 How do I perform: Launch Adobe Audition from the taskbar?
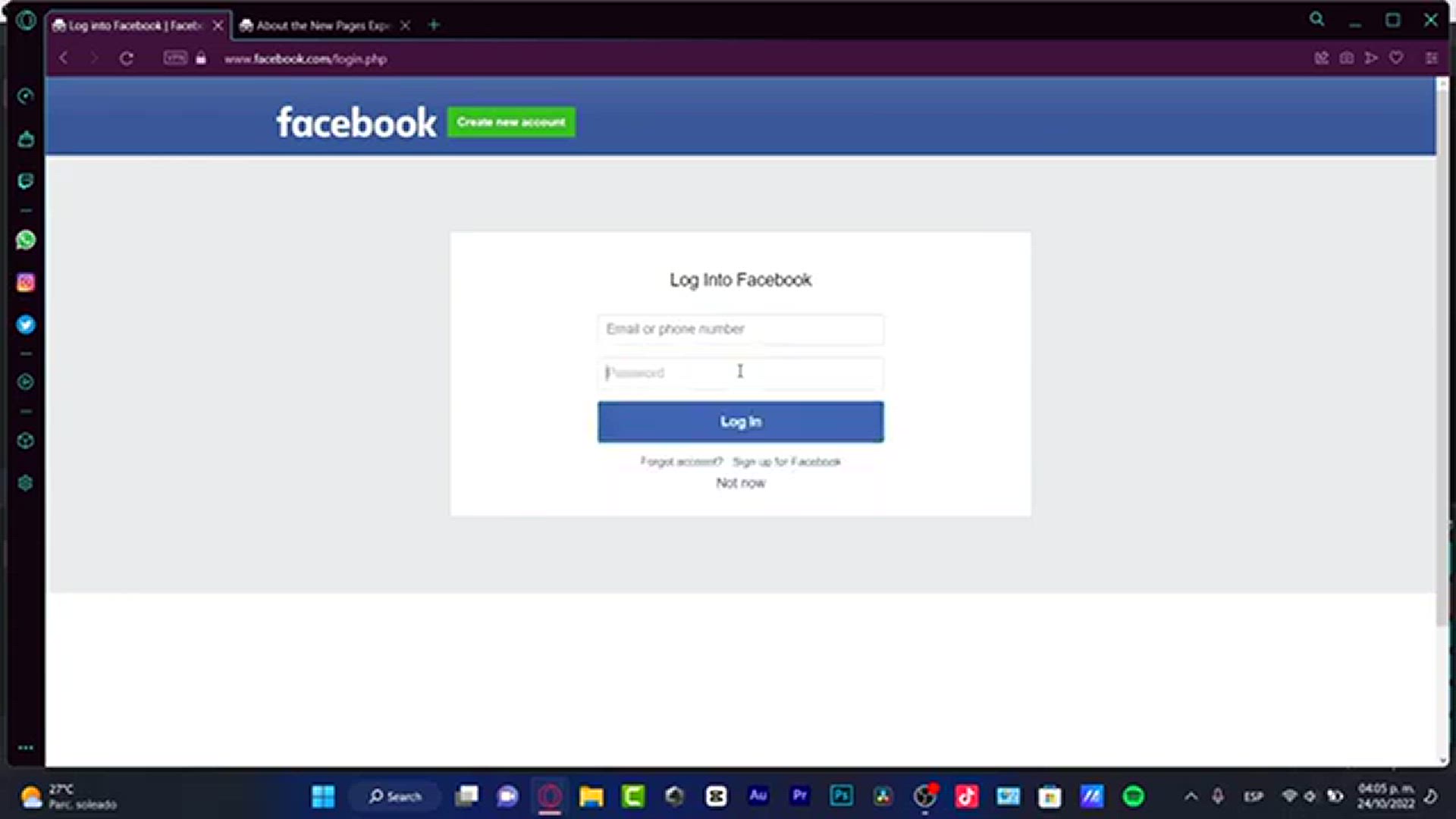[x=758, y=796]
